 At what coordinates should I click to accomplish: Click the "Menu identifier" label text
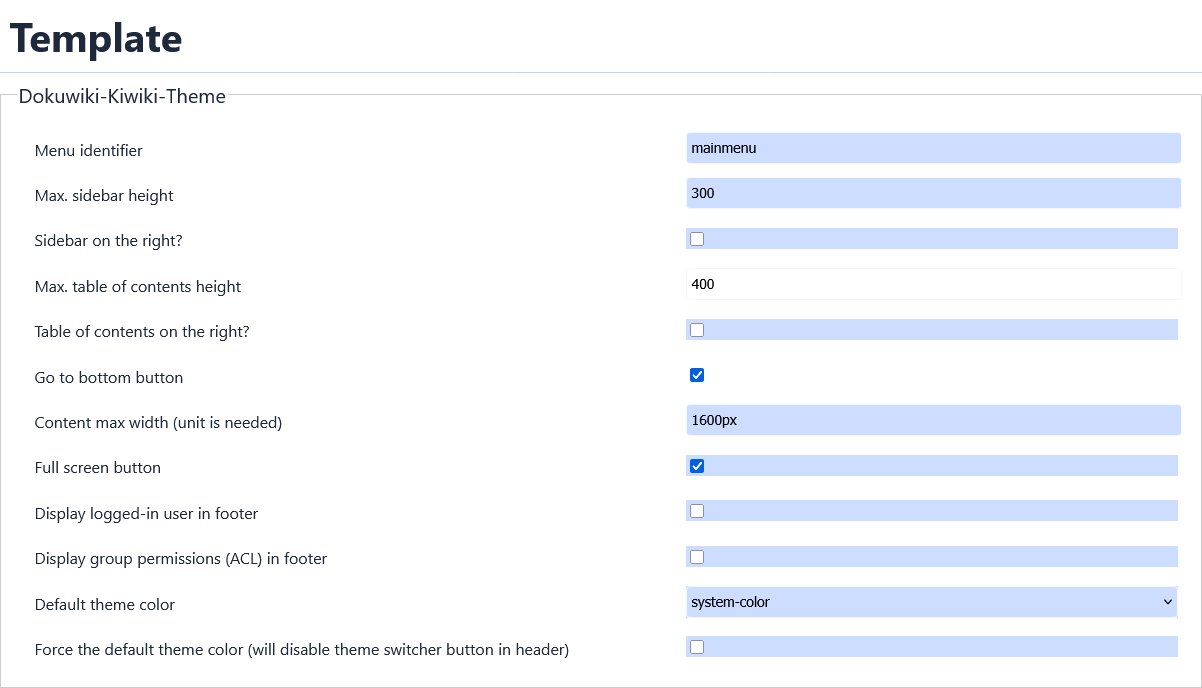pyautogui.click(x=88, y=151)
